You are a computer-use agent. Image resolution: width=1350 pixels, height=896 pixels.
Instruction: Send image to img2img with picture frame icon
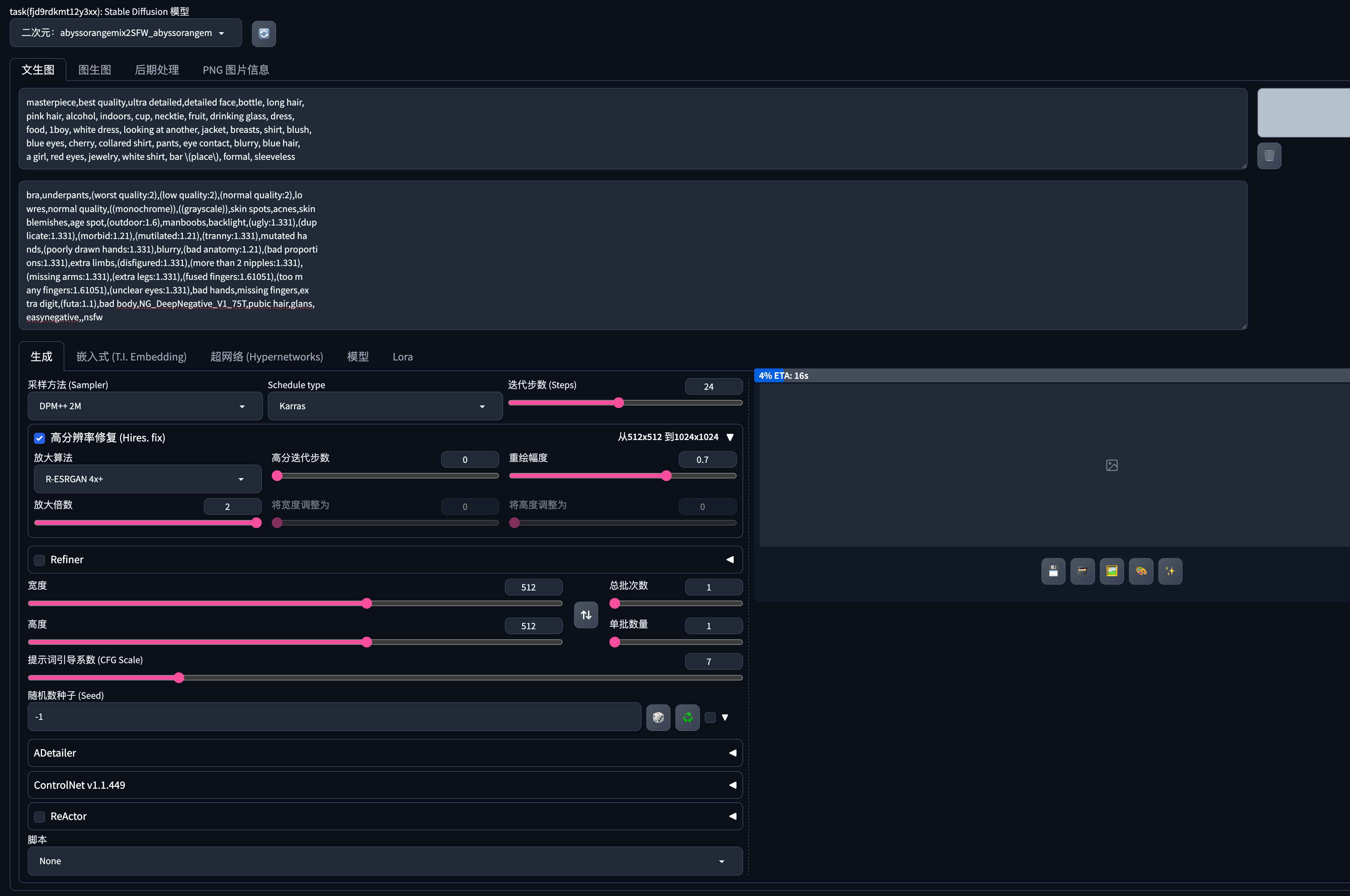click(1111, 571)
